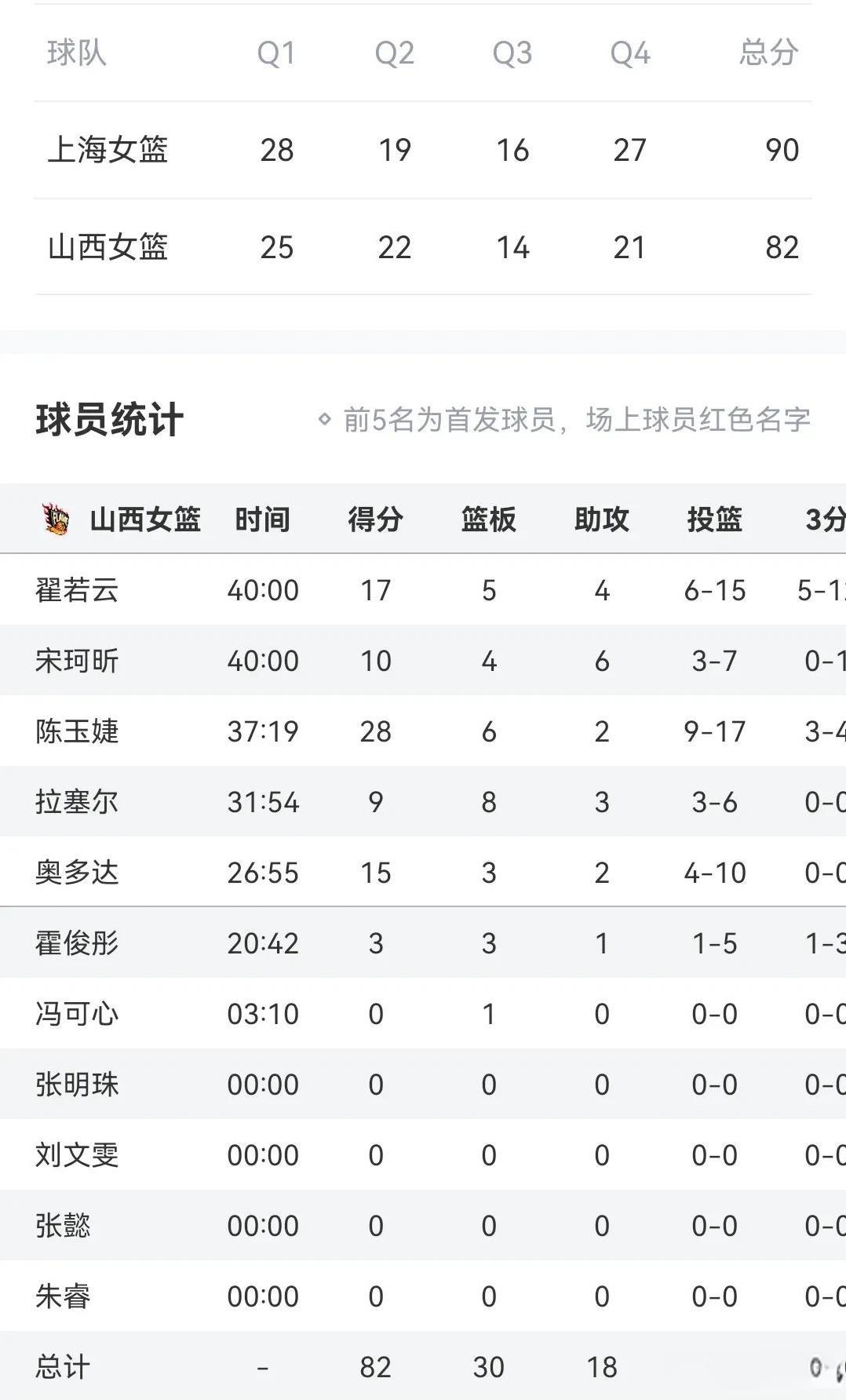This screenshot has width=846, height=1400.
Task: Tap the 得分 column header
Action: pos(375,520)
